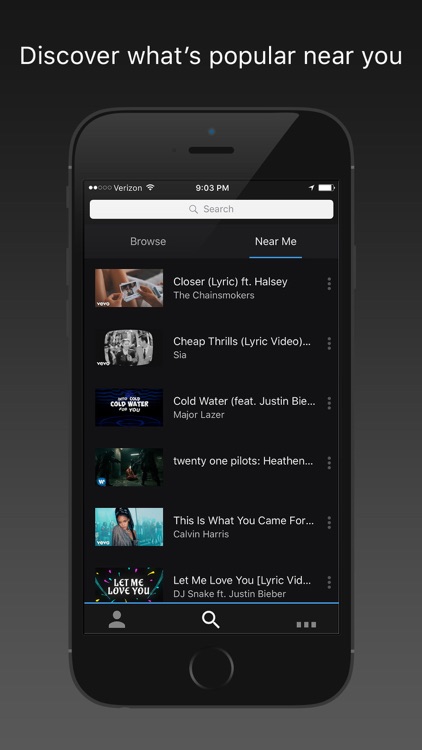Select title 'Closer (Lyric) ft. Halsey'
Viewport: 422px width, 750px height.
[x=230, y=282]
